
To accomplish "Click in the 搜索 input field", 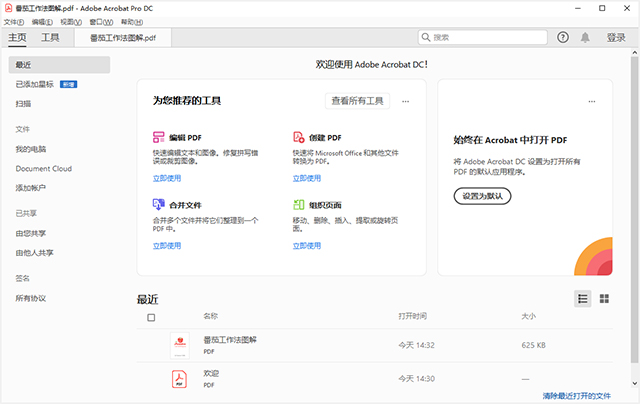I will [483, 37].
